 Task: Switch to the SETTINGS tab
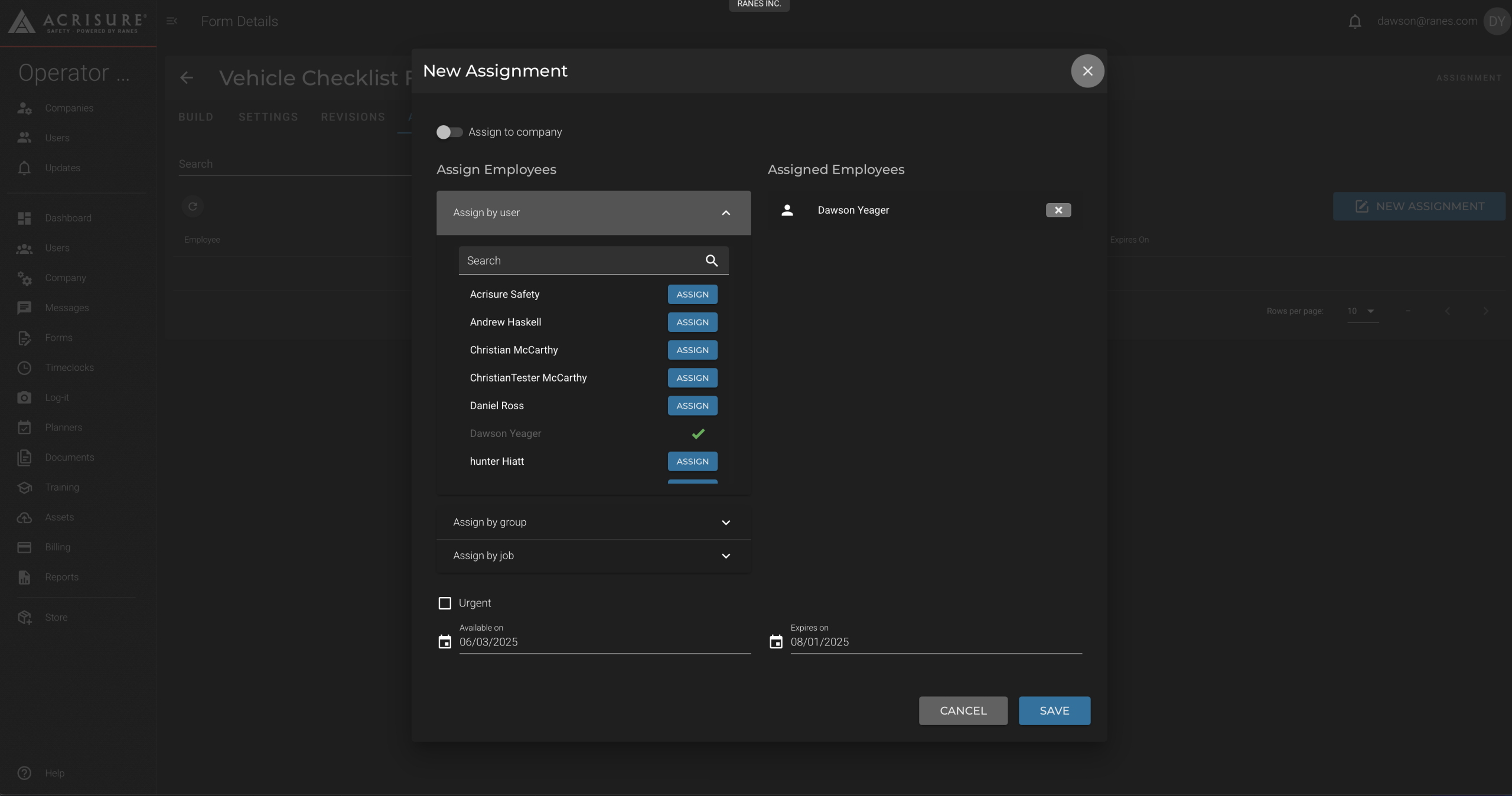(269, 117)
